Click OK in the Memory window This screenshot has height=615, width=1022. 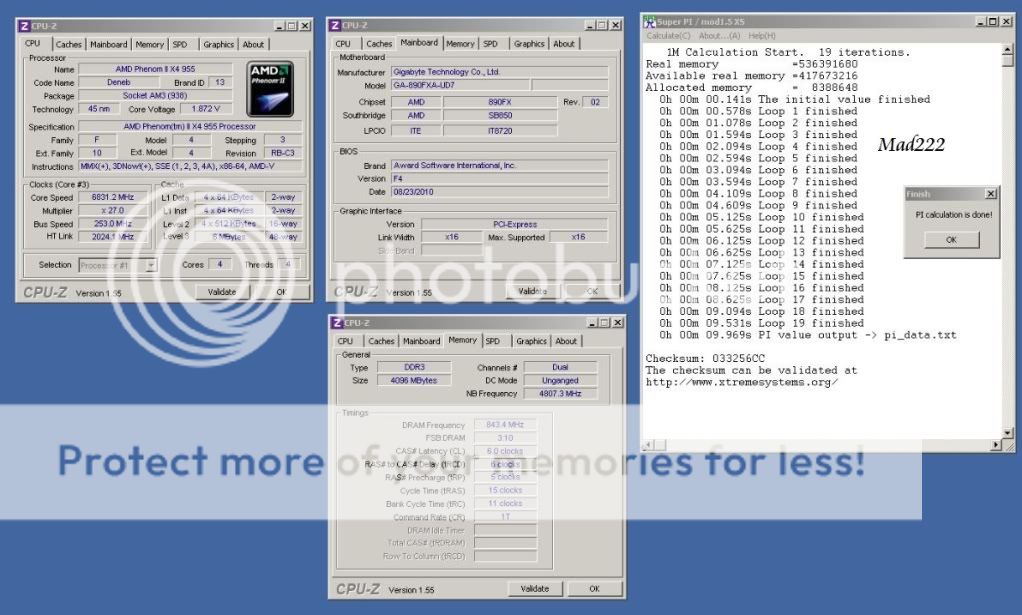(x=594, y=588)
